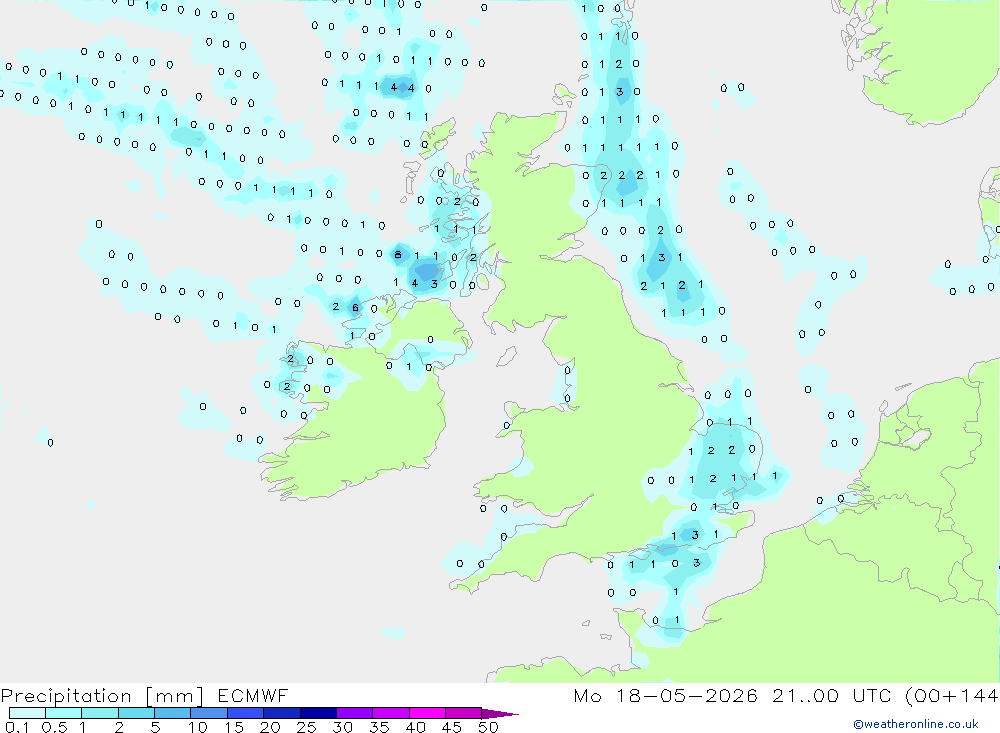This screenshot has height=733, width=1000.
Task: Click the '(00+144' forecast run label
Action: [x=952, y=695]
